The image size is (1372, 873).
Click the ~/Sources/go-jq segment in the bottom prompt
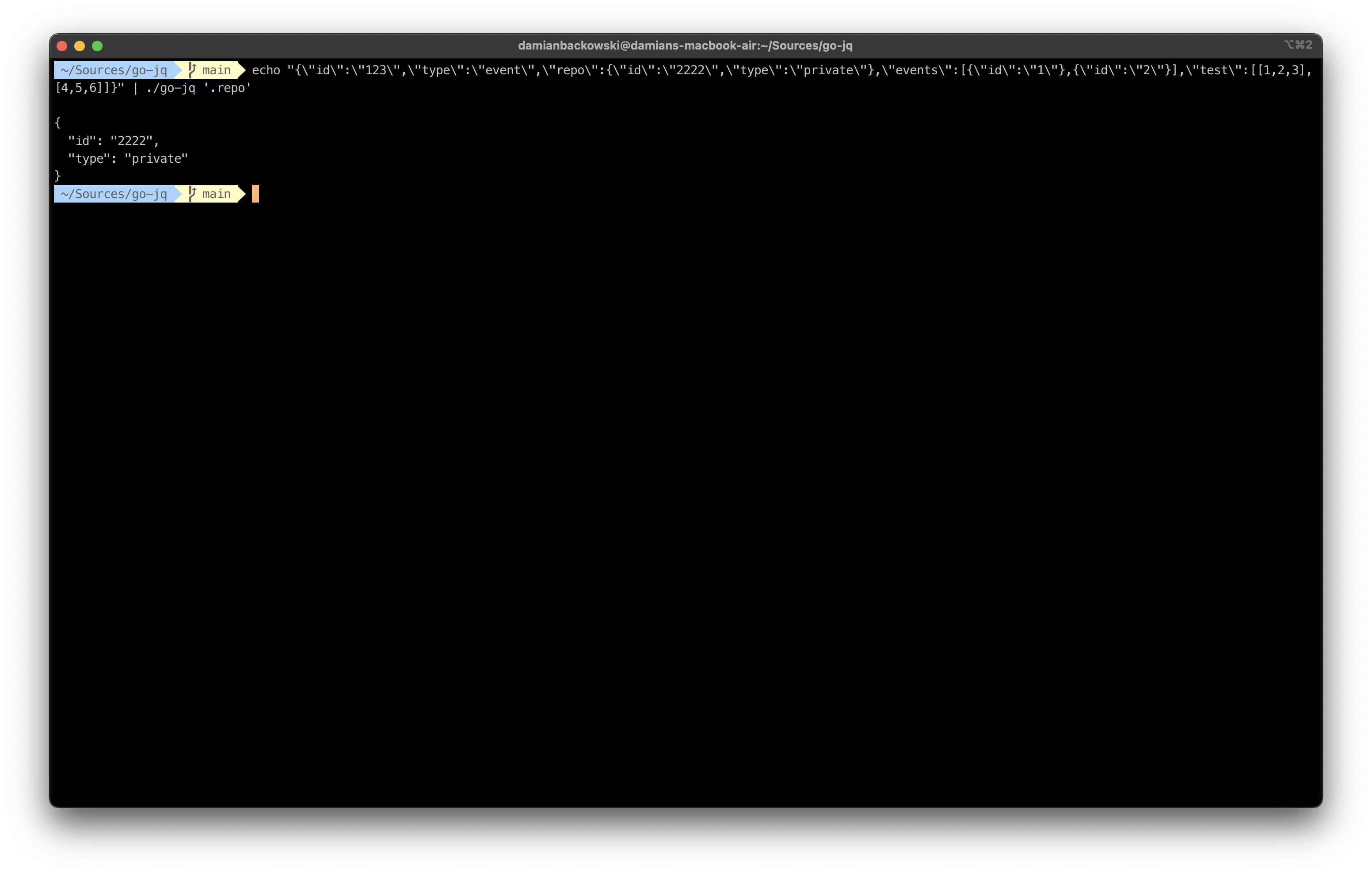coord(114,194)
